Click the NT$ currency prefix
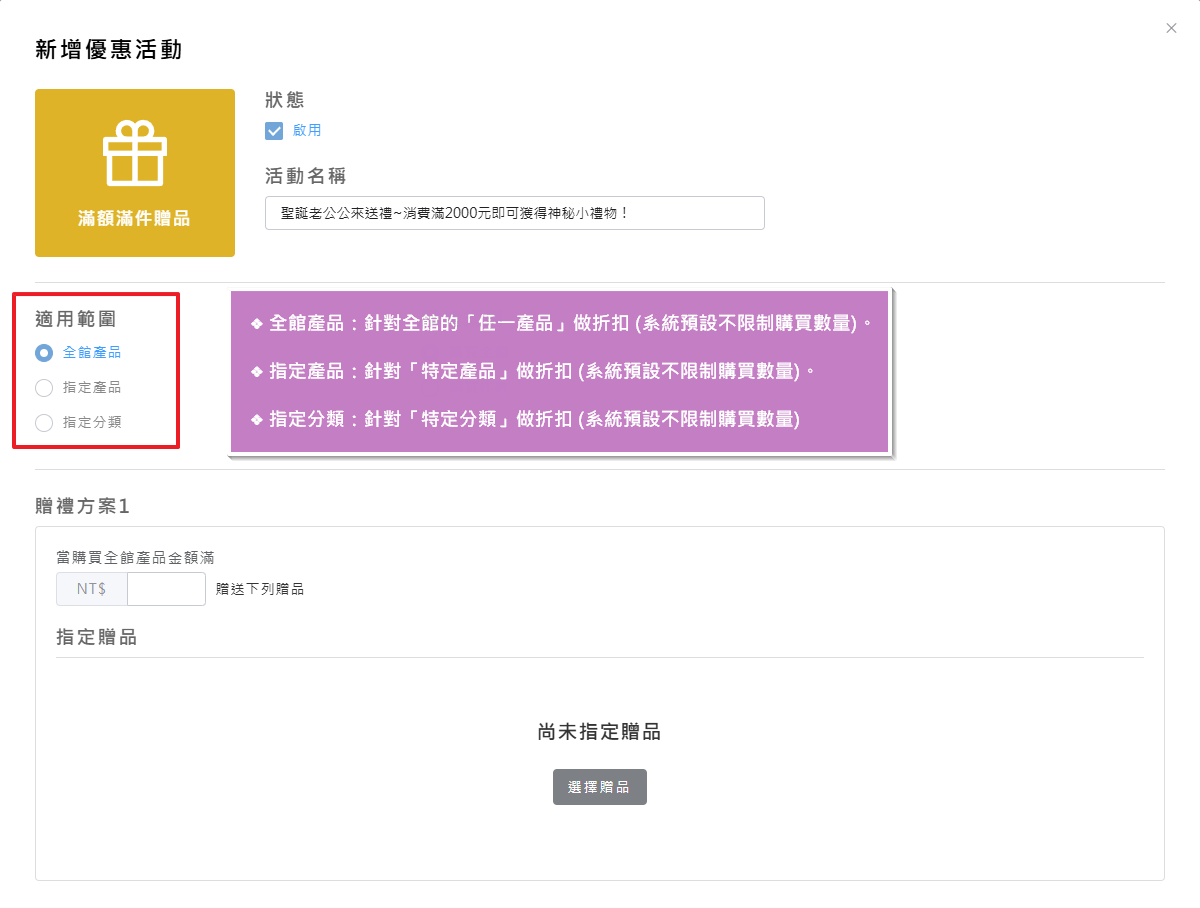Screen dimensions: 1200x908 (x=92, y=589)
